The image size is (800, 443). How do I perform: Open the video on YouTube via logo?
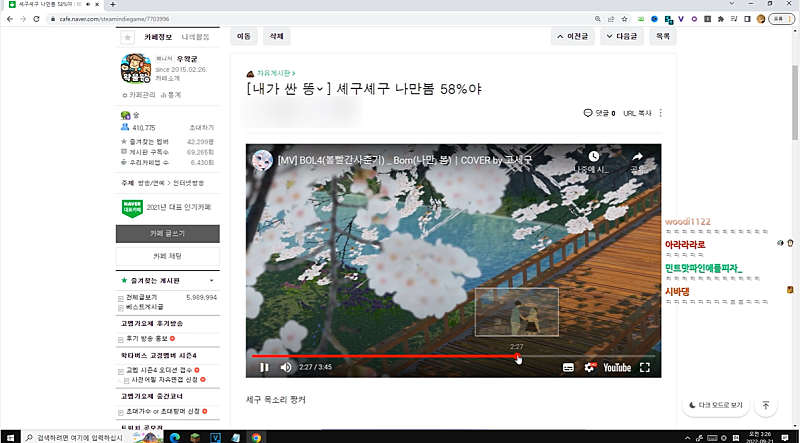(617, 367)
